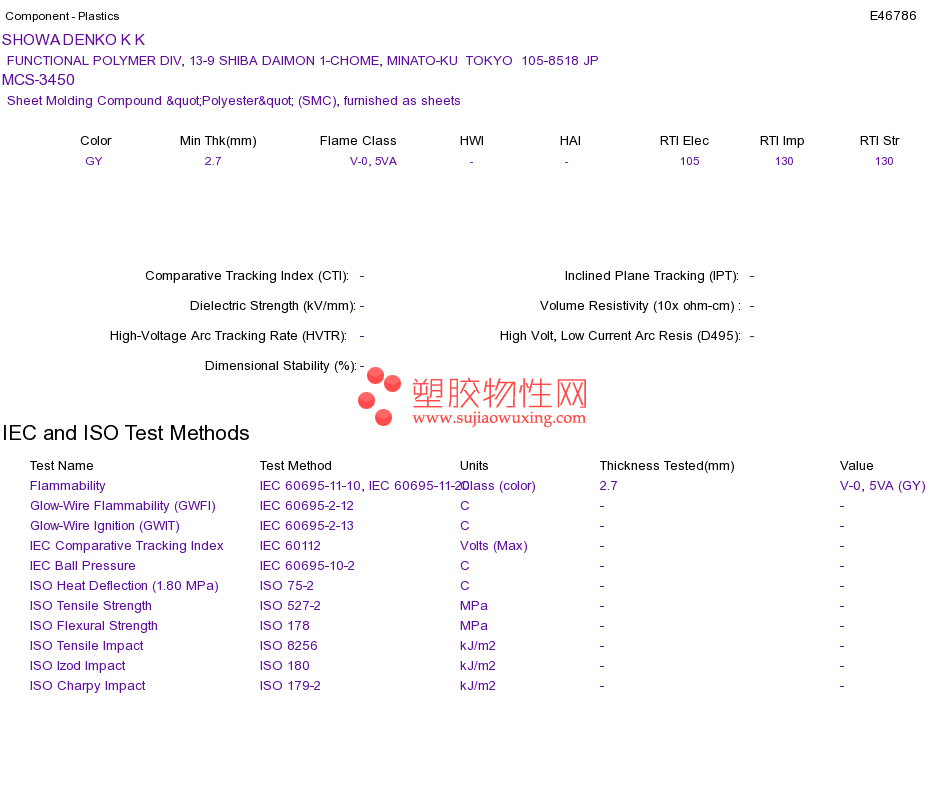Click the 'Test Name' column header
This screenshot has width=950, height=800.
(x=62, y=466)
